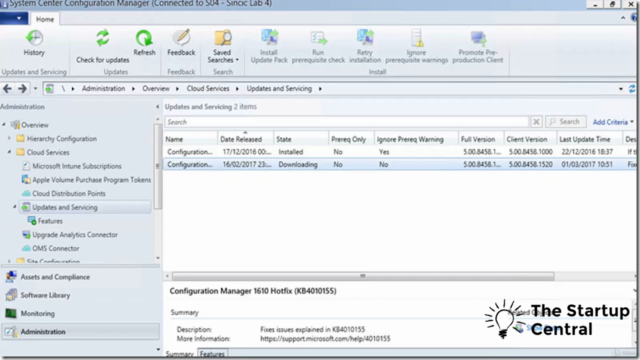Switch to Summary tab at bottom

[x=180, y=353]
